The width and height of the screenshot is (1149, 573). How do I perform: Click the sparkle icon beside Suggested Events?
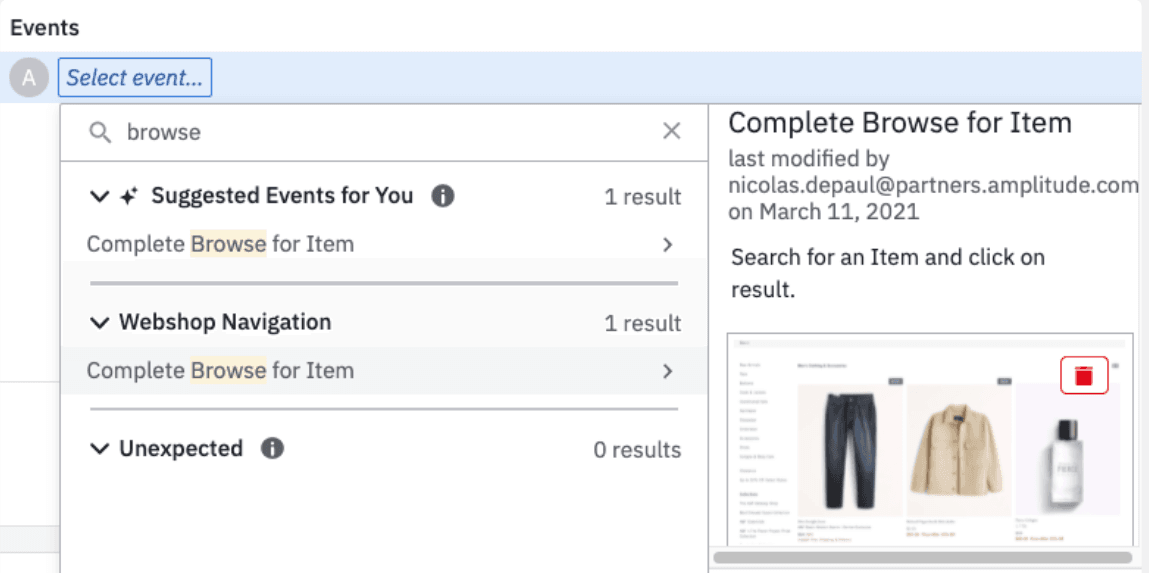click(x=128, y=197)
